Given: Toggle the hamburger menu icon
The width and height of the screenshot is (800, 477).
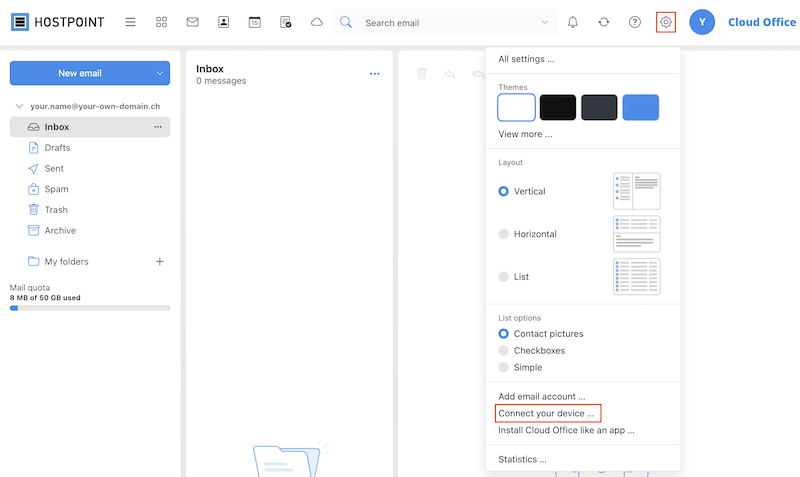Looking at the screenshot, I should click(131, 22).
